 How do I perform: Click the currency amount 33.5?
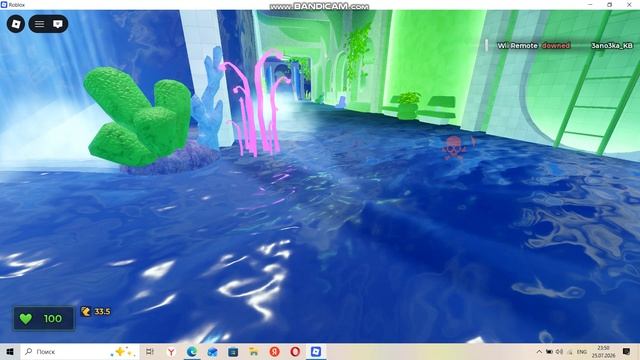tap(102, 312)
